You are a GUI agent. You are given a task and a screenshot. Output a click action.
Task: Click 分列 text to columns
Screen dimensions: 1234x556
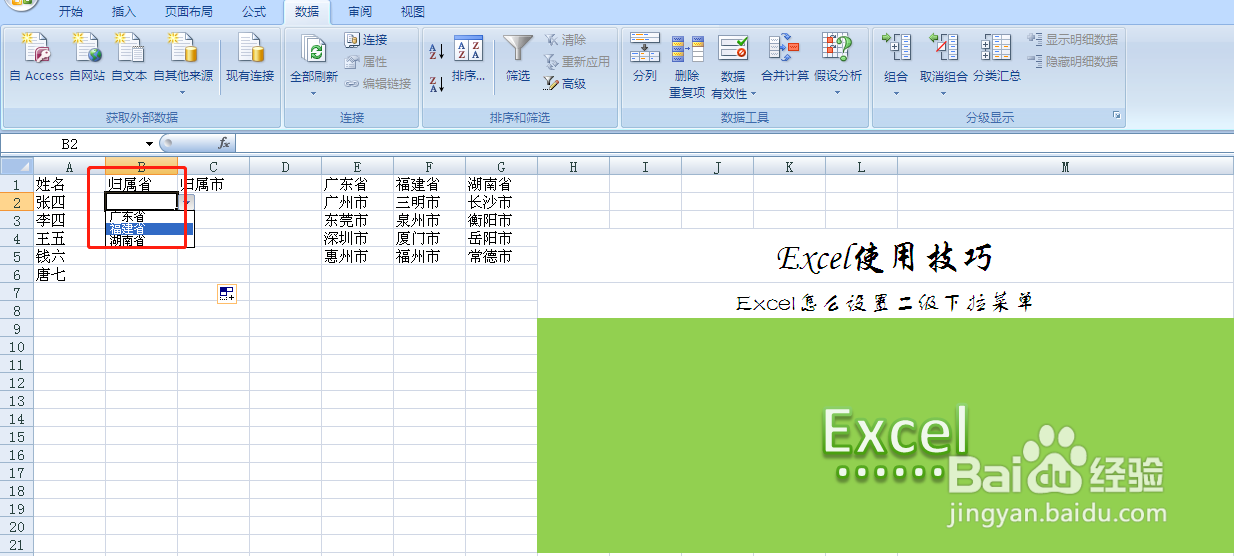point(645,58)
